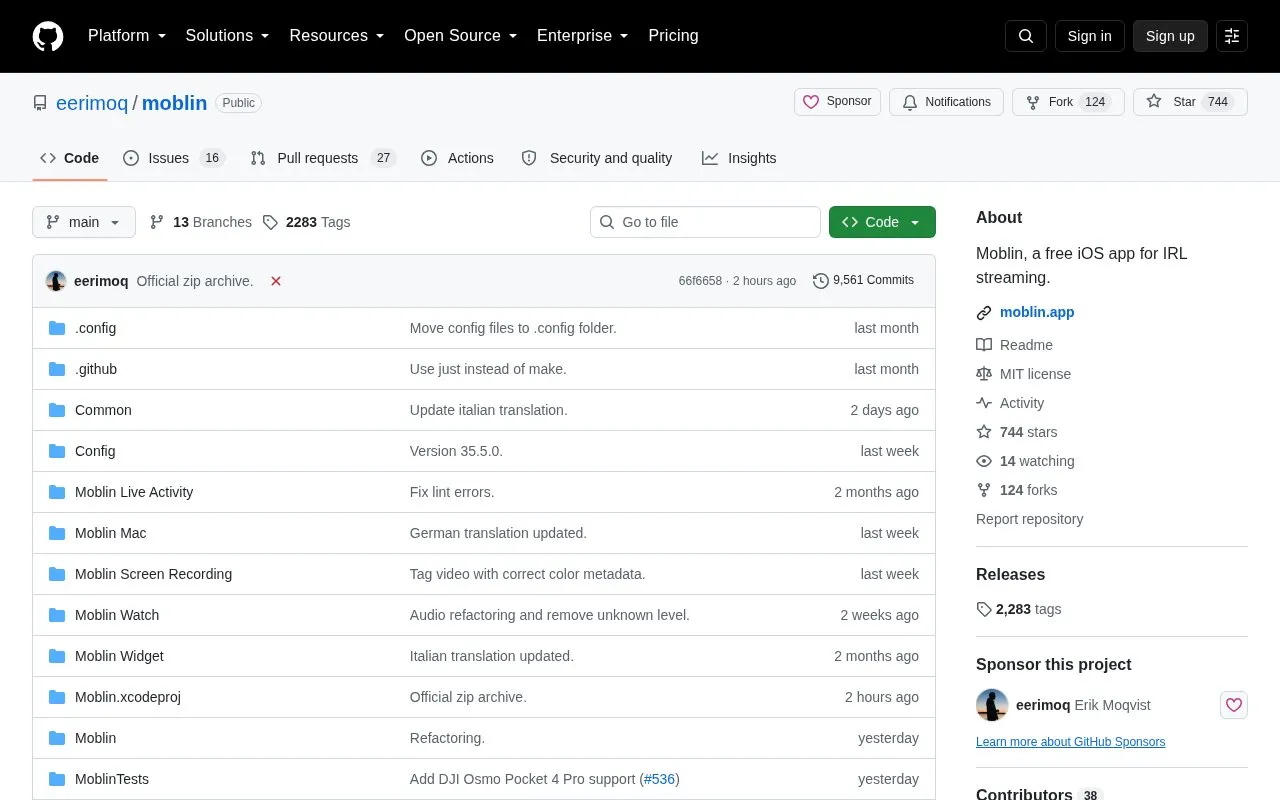Viewport: 1280px width, 800px height.
Task: Open the .config folder icon
Action: coord(57,328)
